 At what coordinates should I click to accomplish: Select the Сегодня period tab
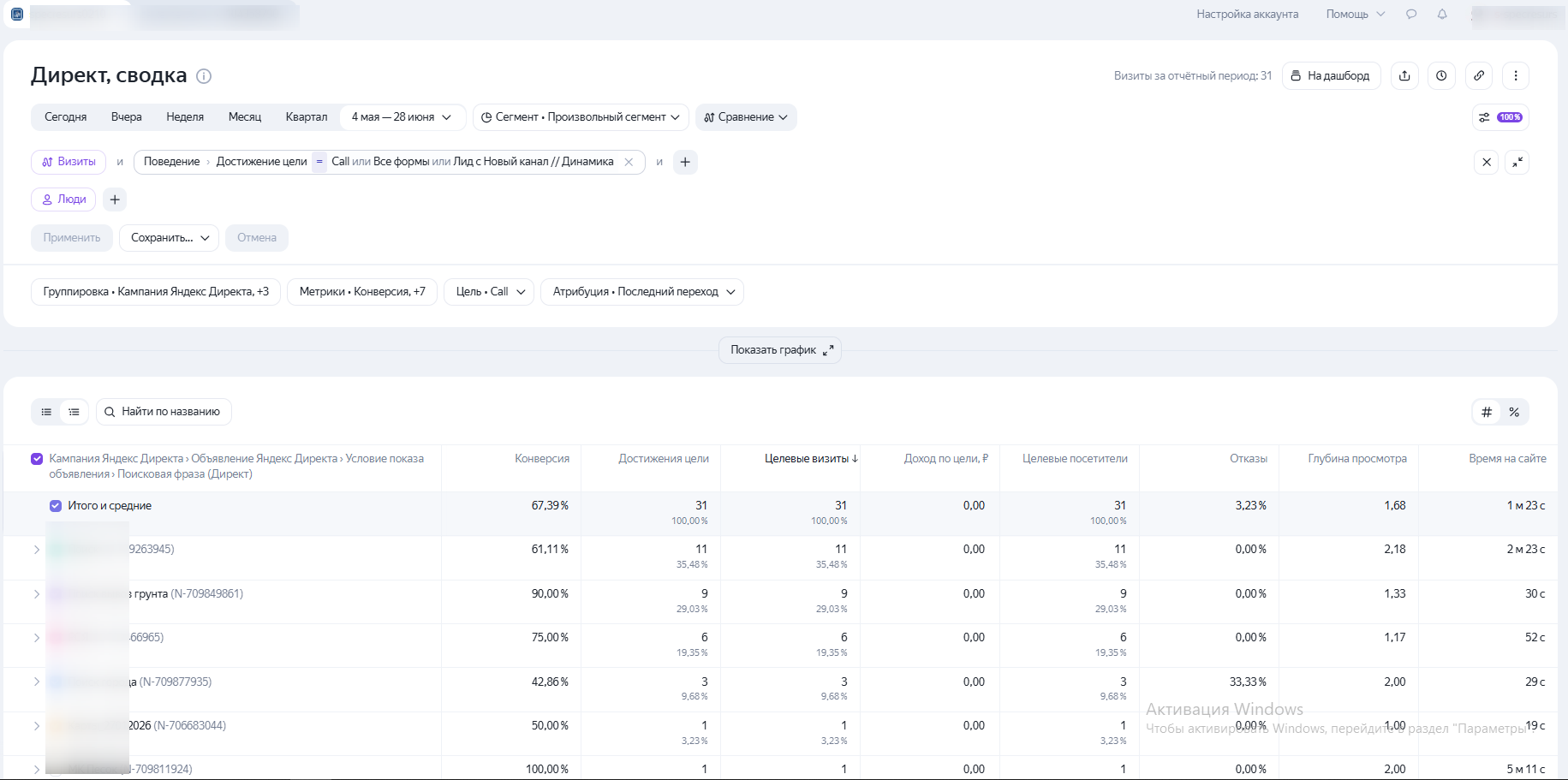[x=66, y=117]
